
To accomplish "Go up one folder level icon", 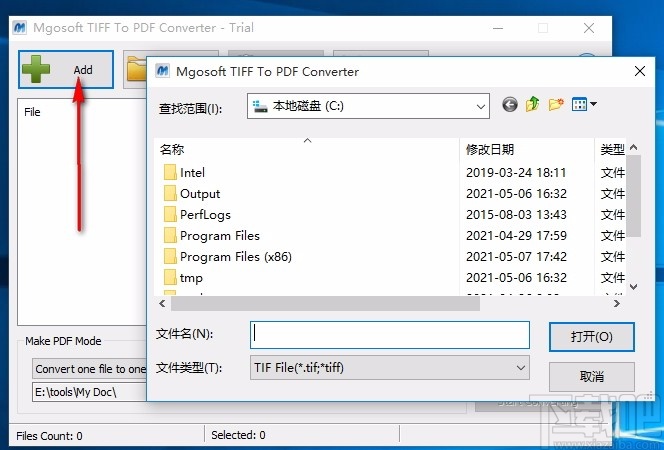I will point(533,104).
